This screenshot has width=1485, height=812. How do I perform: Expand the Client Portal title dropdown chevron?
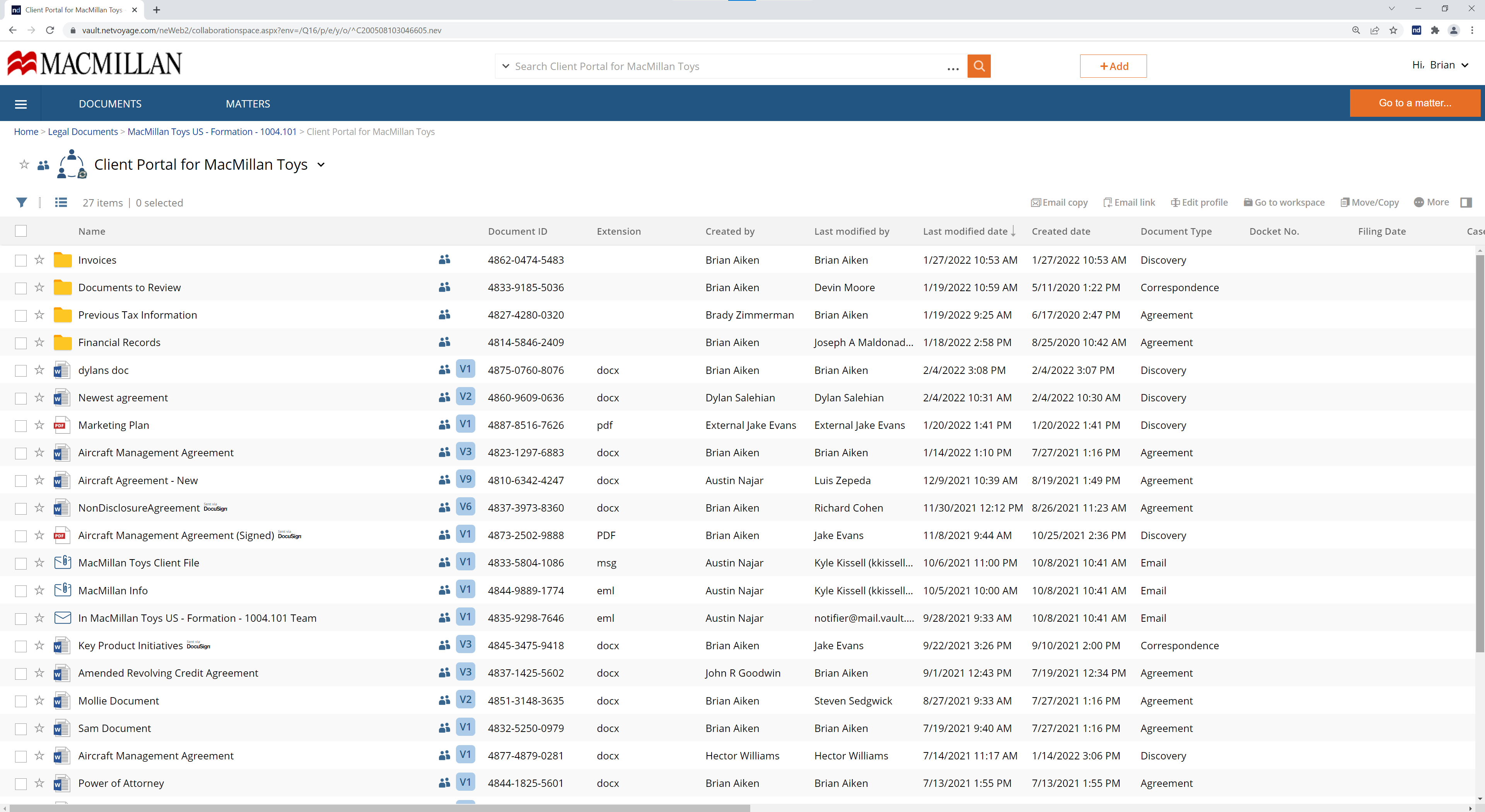tap(321, 165)
